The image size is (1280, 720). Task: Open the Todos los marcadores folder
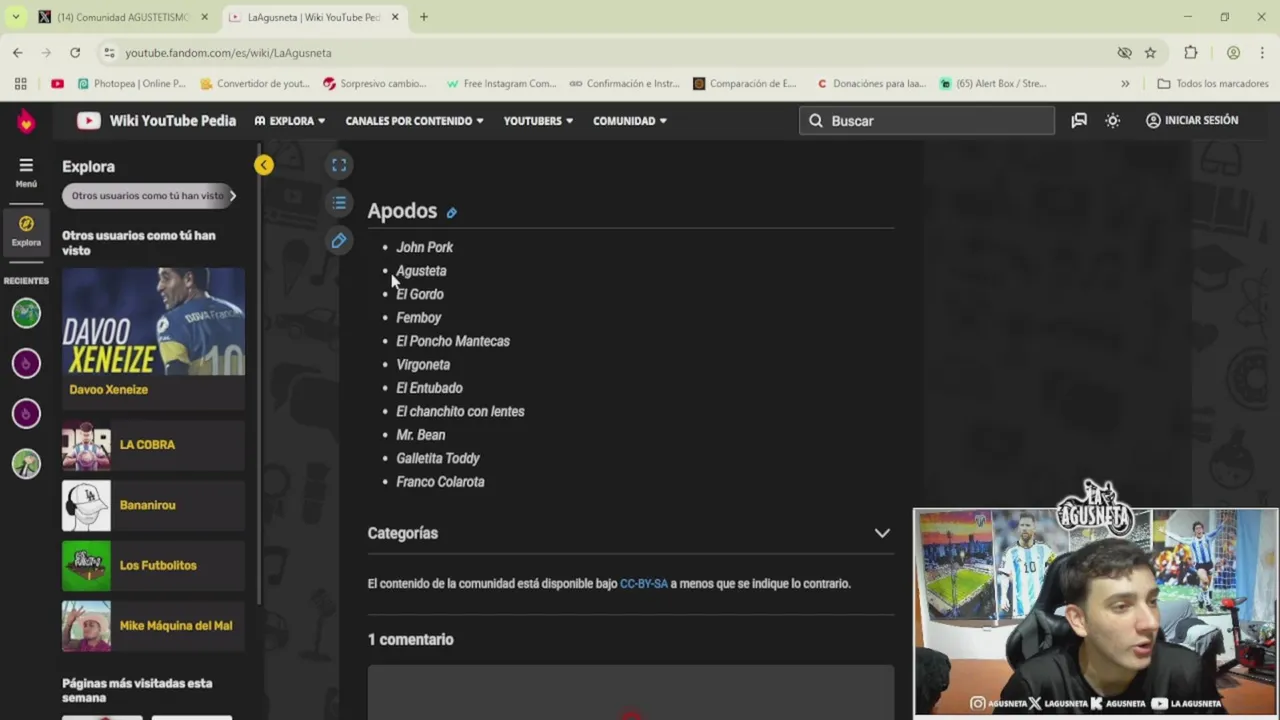(1213, 84)
